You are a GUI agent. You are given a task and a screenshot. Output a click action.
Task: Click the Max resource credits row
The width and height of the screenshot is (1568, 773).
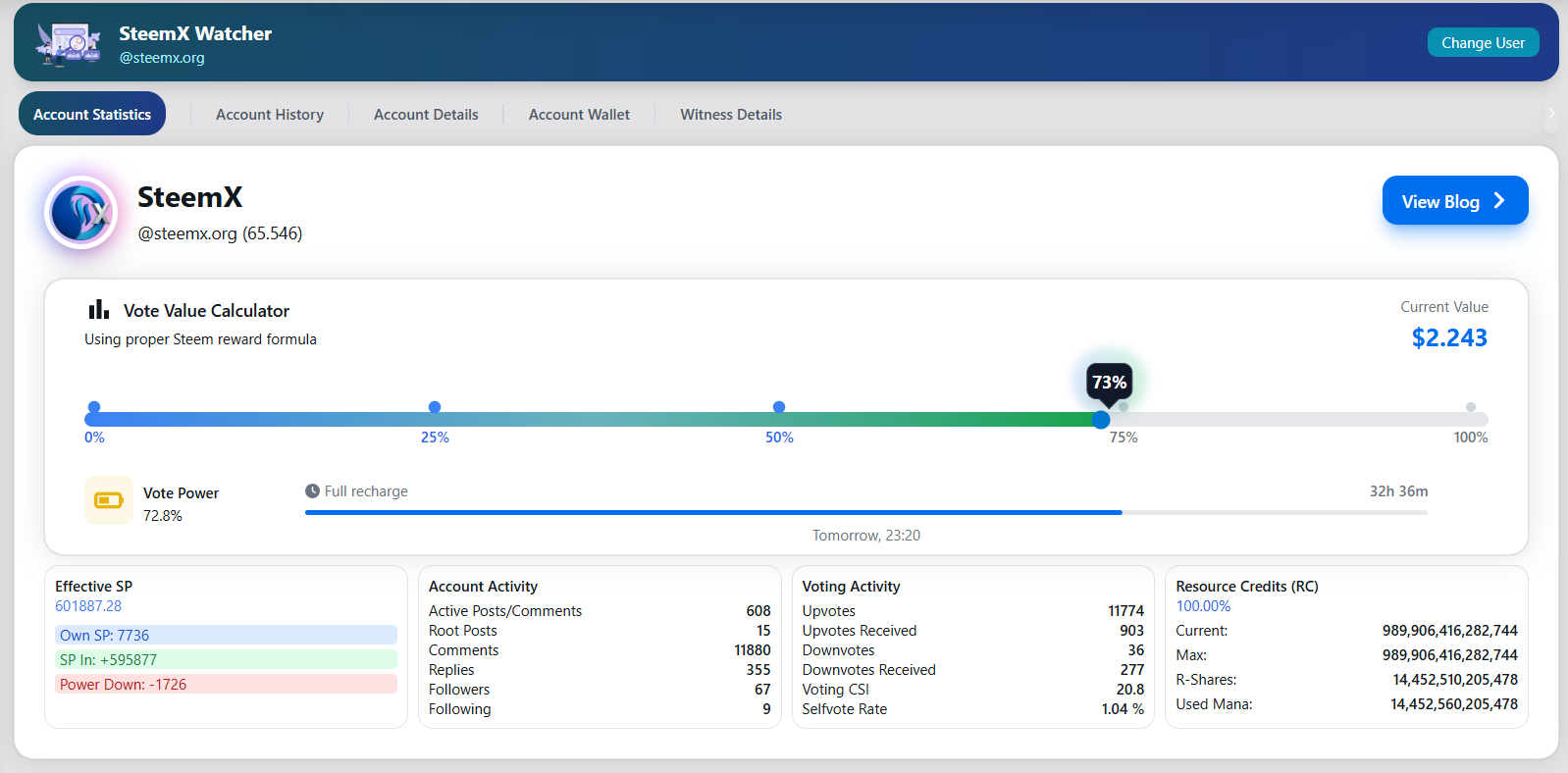point(1347,655)
